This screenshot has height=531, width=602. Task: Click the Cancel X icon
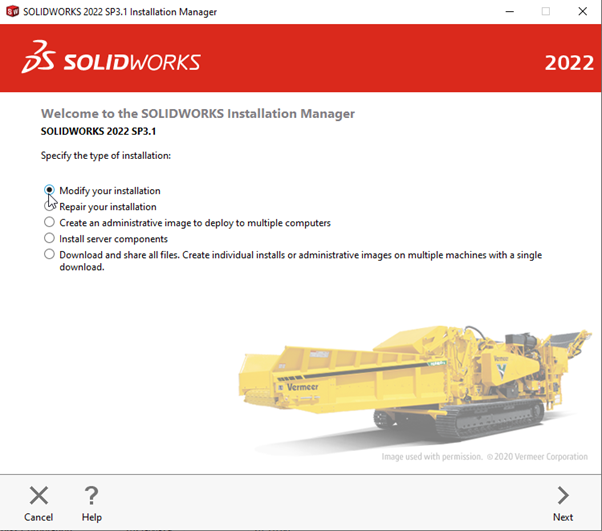[38, 495]
